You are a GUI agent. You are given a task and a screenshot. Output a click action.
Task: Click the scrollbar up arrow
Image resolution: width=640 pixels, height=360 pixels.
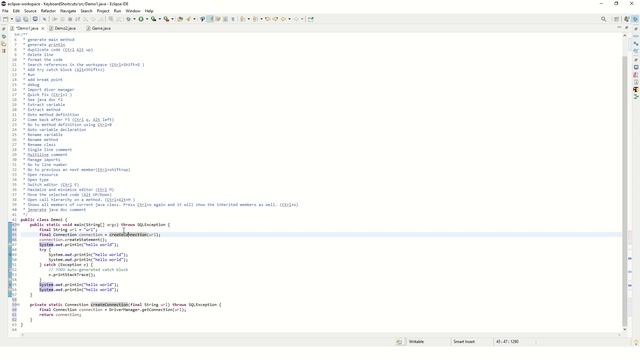click(624, 36)
